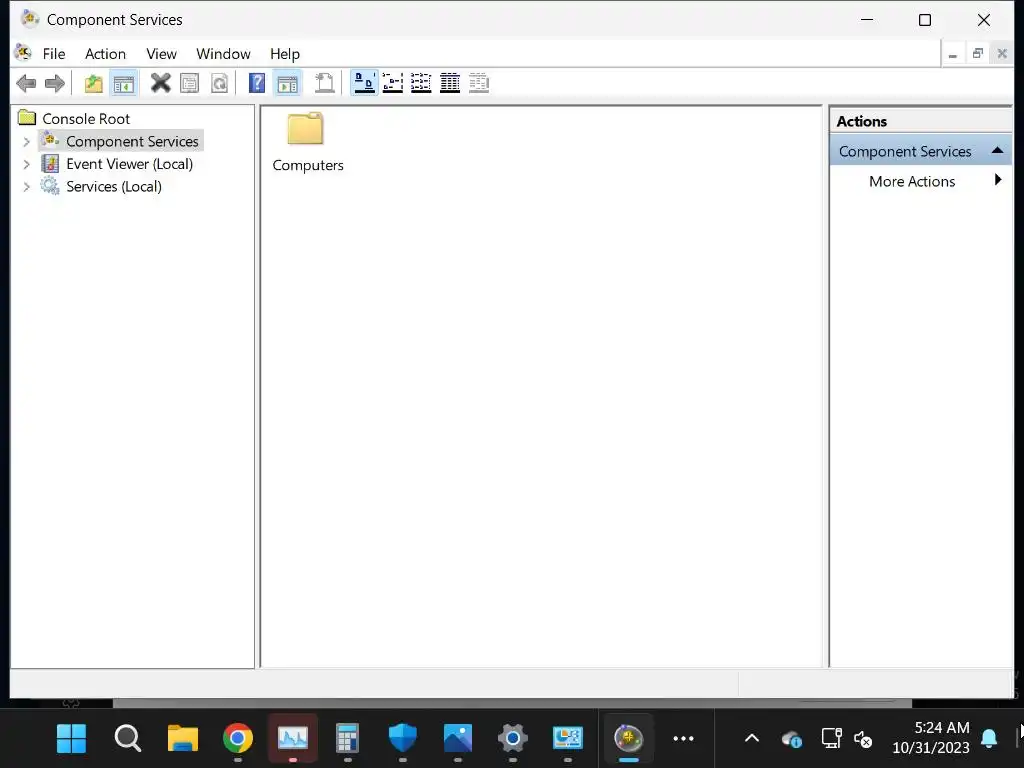Open the Control Panel icon on the taskbar
This screenshot has width=1024, height=768.
tap(568, 739)
